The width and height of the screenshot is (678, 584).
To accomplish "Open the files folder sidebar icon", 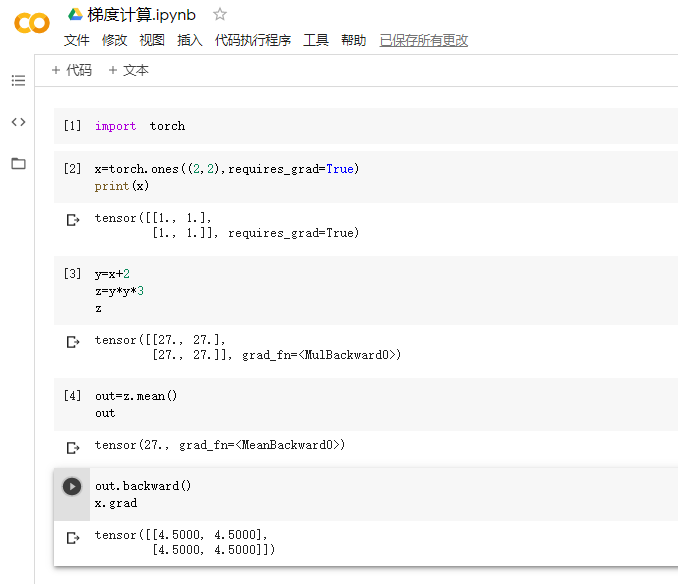I will [x=18, y=163].
